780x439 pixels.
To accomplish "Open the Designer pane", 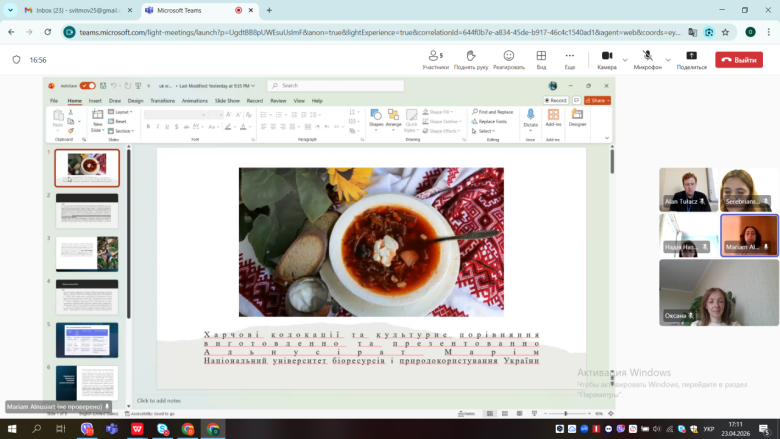I will pyautogui.click(x=577, y=118).
